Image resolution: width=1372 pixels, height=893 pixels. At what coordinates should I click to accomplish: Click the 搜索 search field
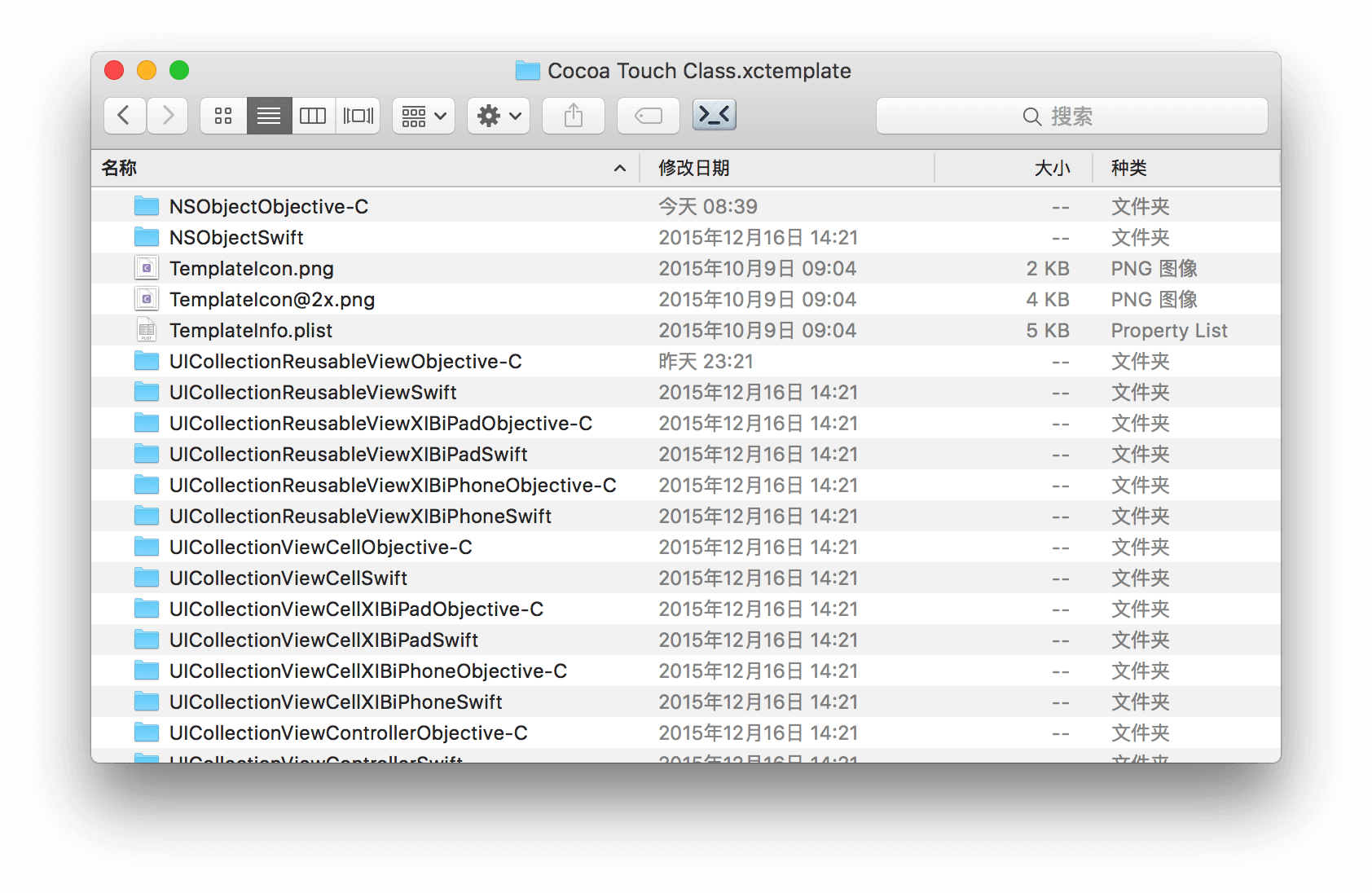(x=1071, y=116)
